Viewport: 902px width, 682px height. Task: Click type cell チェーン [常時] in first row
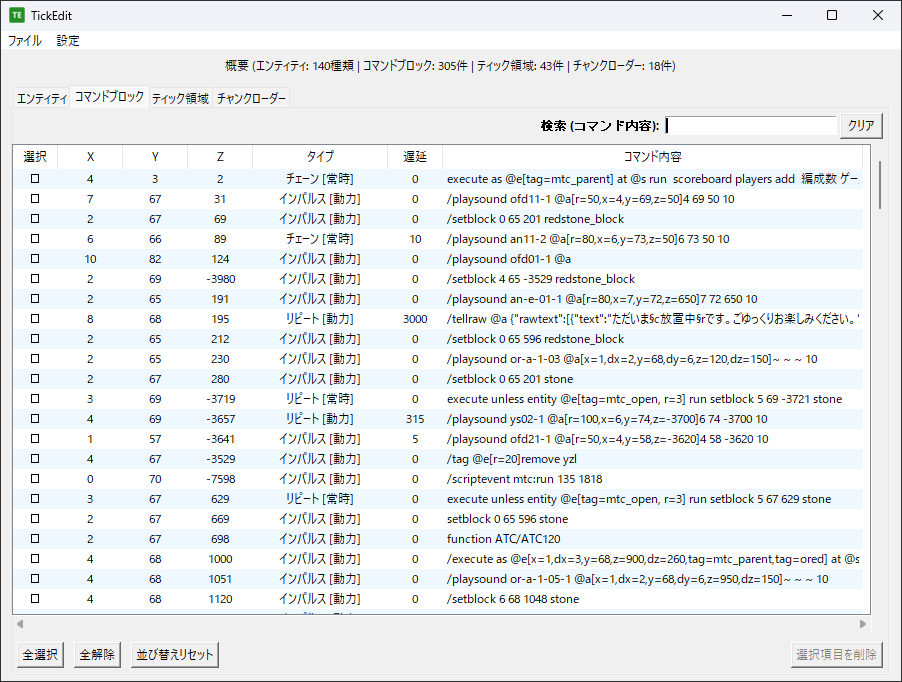point(320,179)
